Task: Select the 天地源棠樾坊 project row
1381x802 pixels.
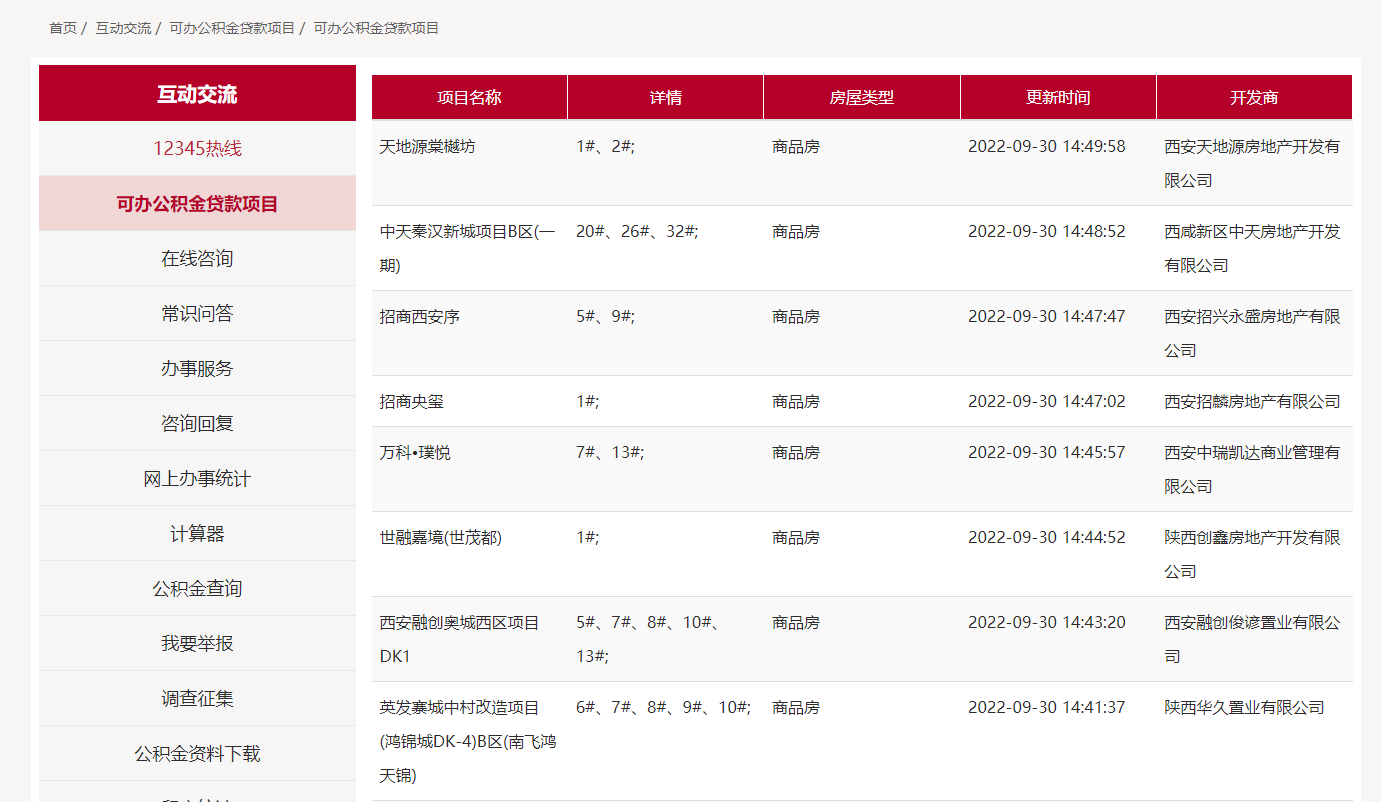Action: coord(428,147)
